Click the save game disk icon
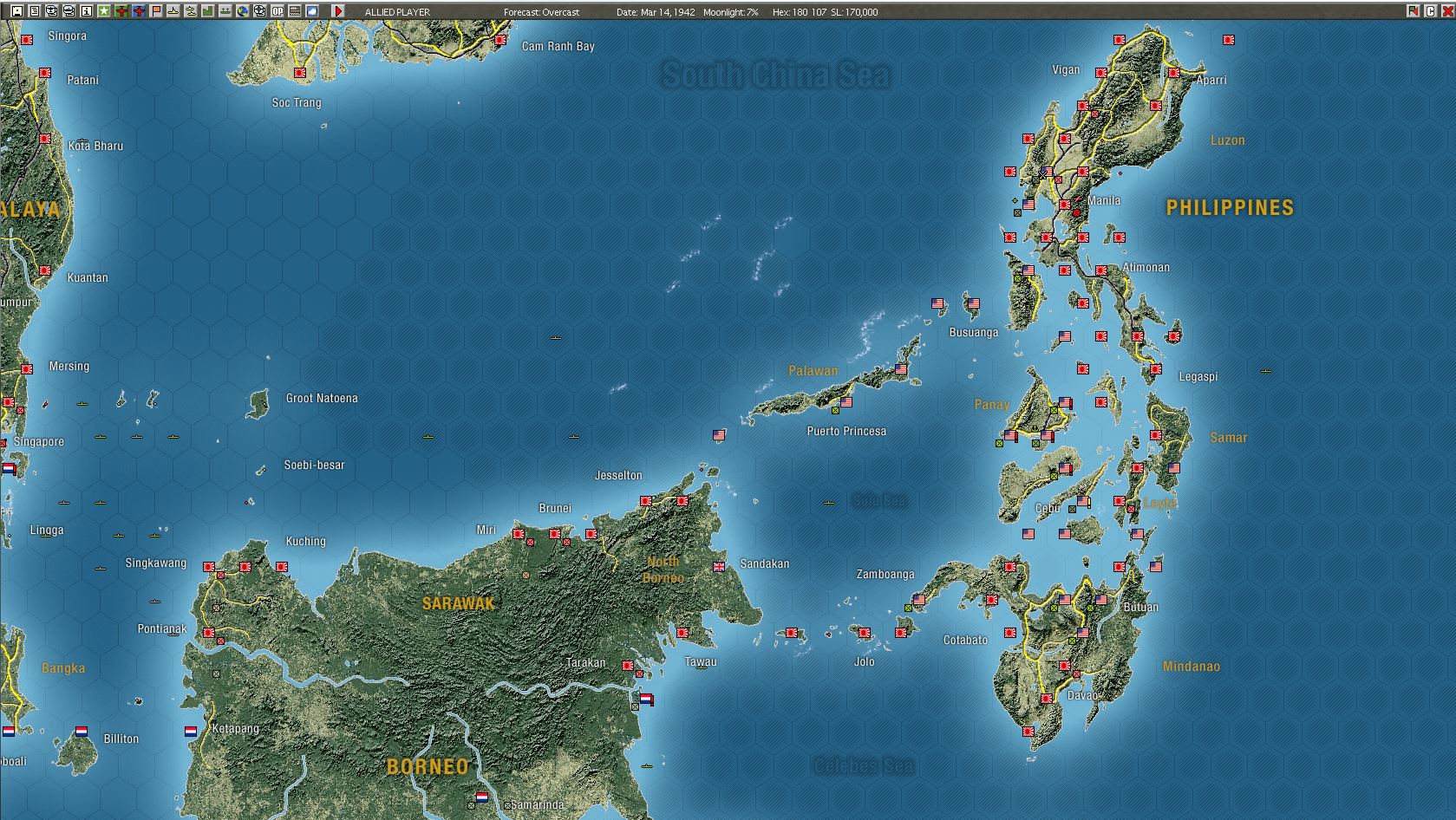This screenshot has width=1456, height=820. pyautogui.click(x=16, y=11)
